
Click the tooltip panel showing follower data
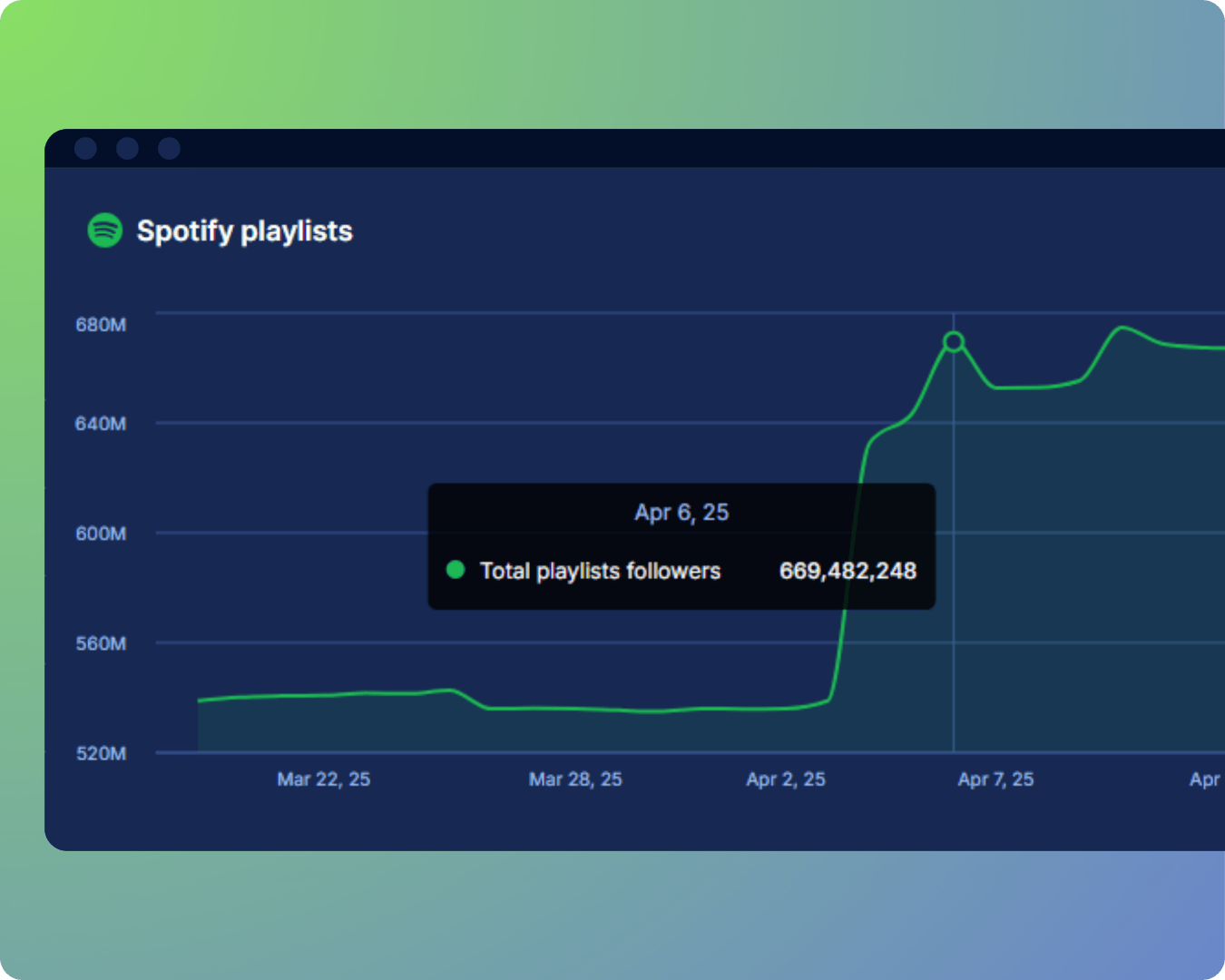click(x=681, y=544)
